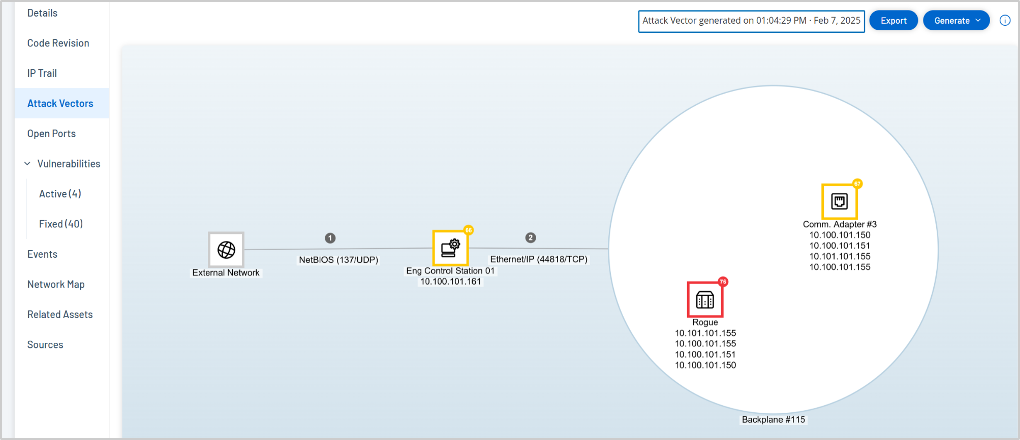
Task: Click the Backplane #115 label
Action: [x=773, y=420]
